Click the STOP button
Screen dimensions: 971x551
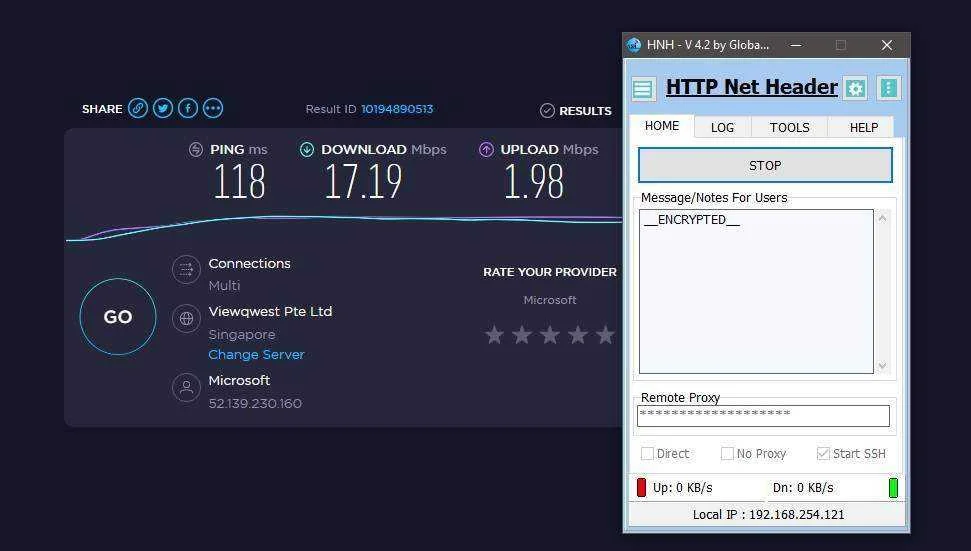tap(765, 165)
